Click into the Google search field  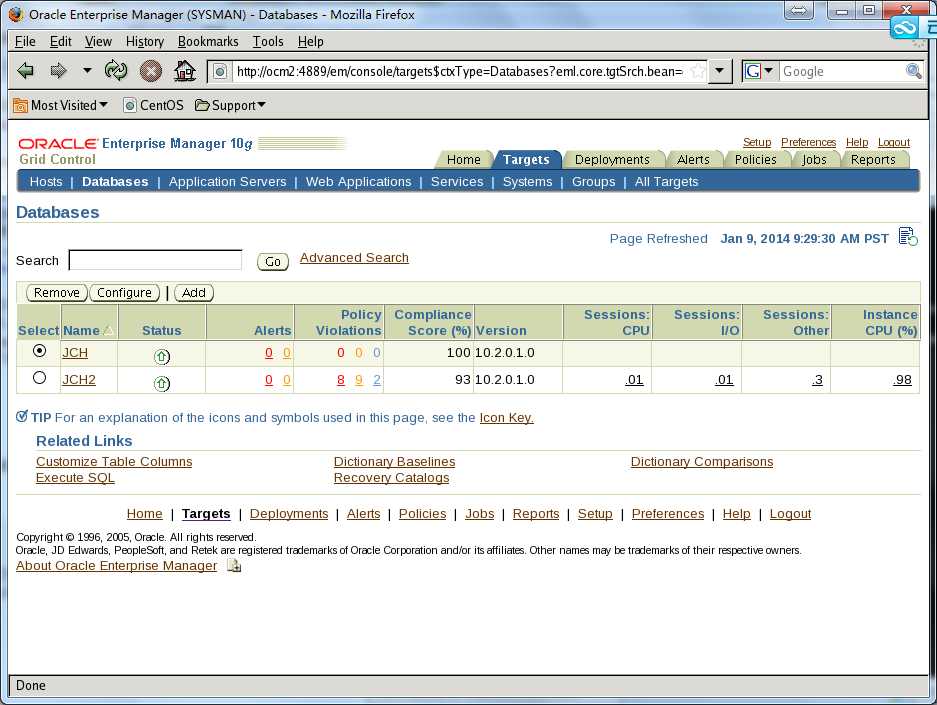tap(841, 72)
